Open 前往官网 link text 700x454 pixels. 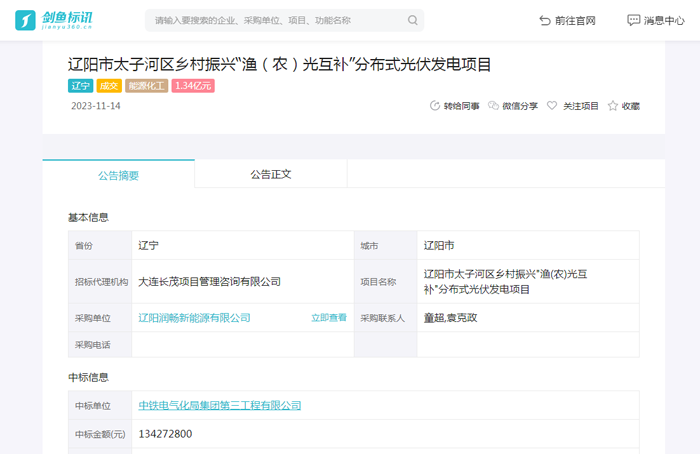[575, 21]
